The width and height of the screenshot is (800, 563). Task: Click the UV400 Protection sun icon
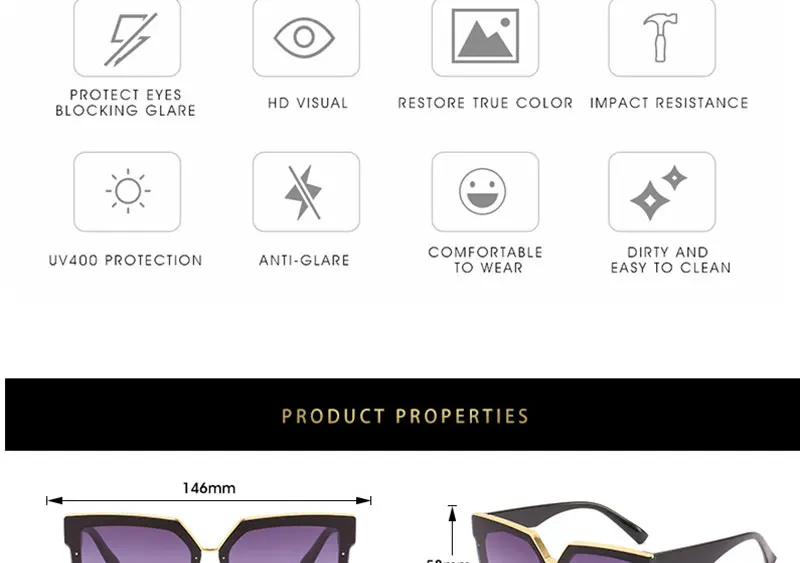coord(127,191)
